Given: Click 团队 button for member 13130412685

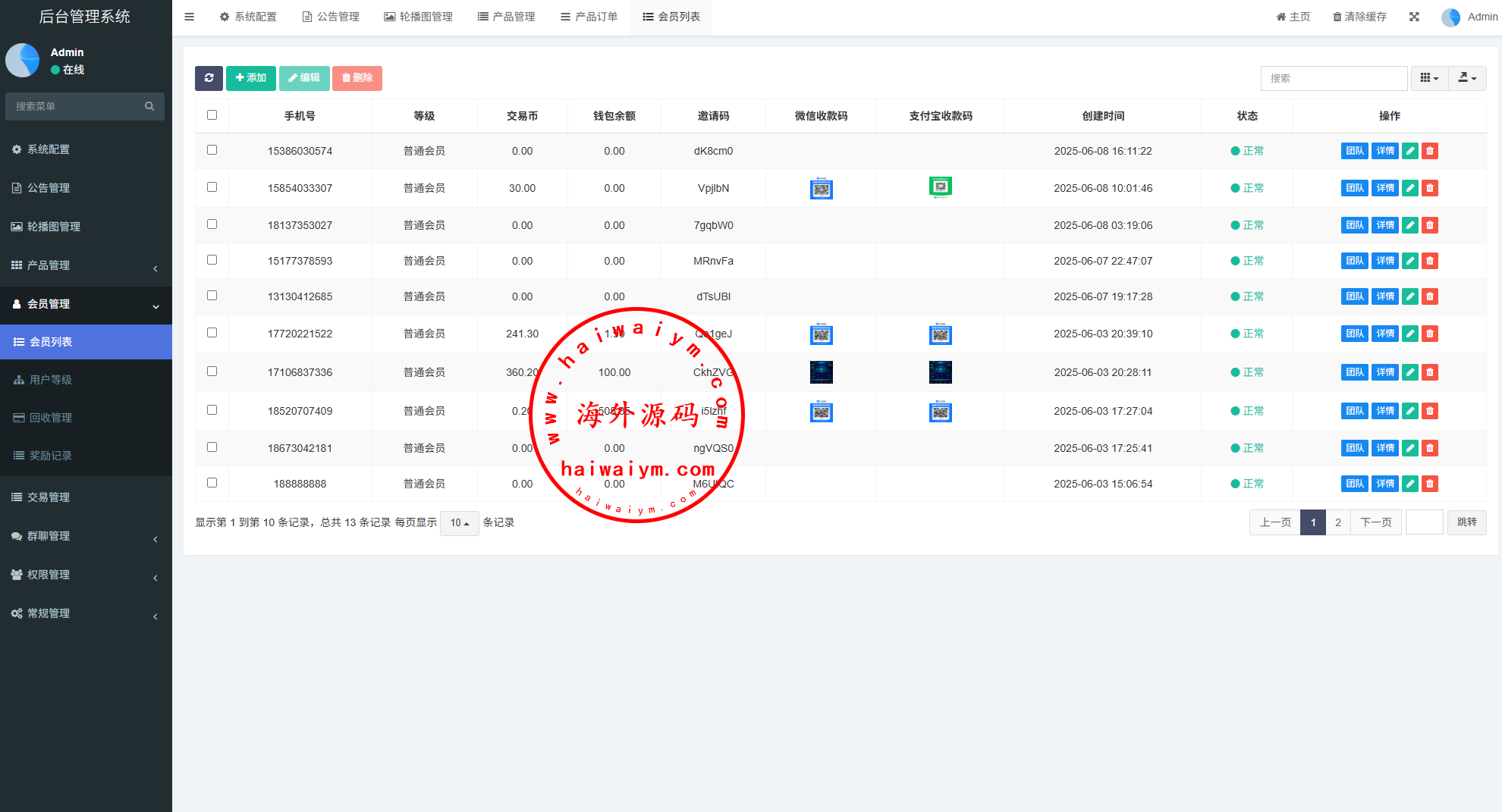Looking at the screenshot, I should tap(1354, 296).
